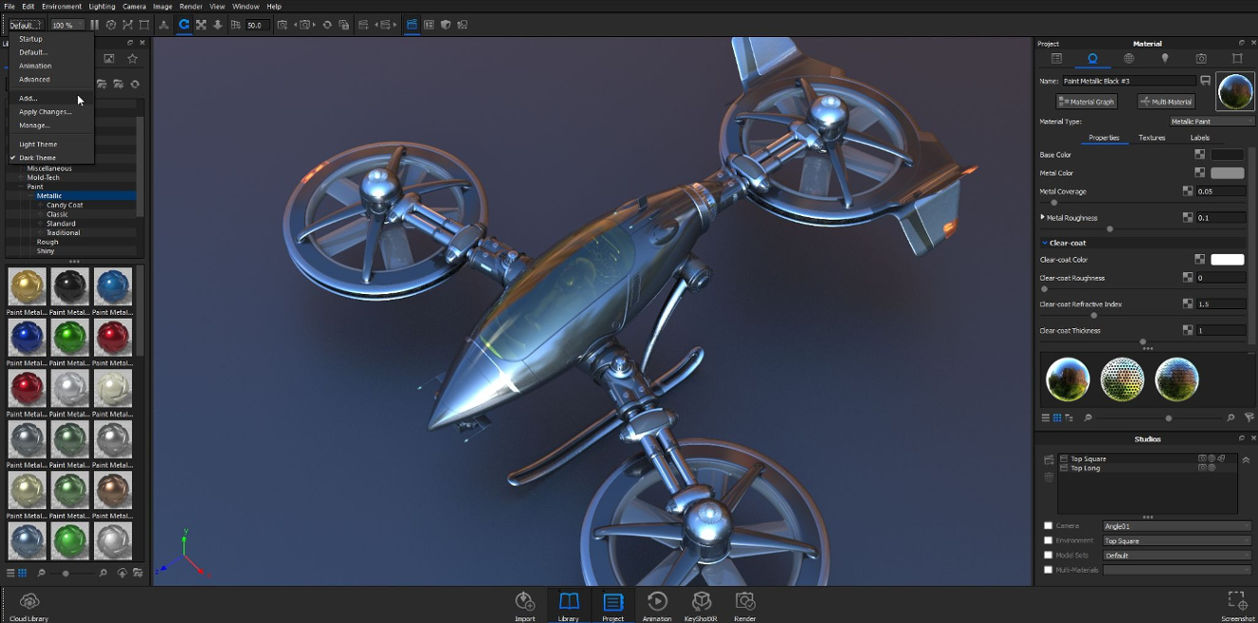Viewport: 1258px width, 623px height.
Task: Pause real-time rendering from the toolbar
Action: pyautogui.click(x=95, y=25)
